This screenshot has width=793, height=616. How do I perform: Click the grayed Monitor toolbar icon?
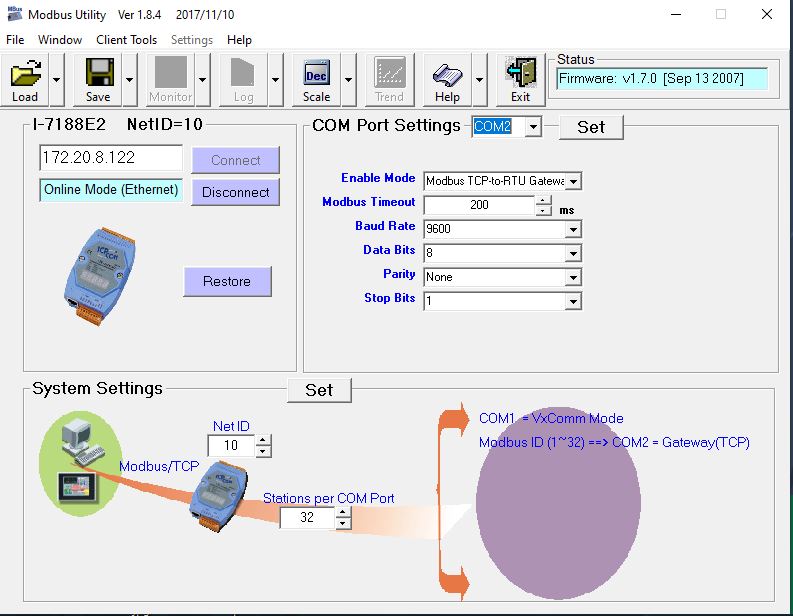point(171,72)
